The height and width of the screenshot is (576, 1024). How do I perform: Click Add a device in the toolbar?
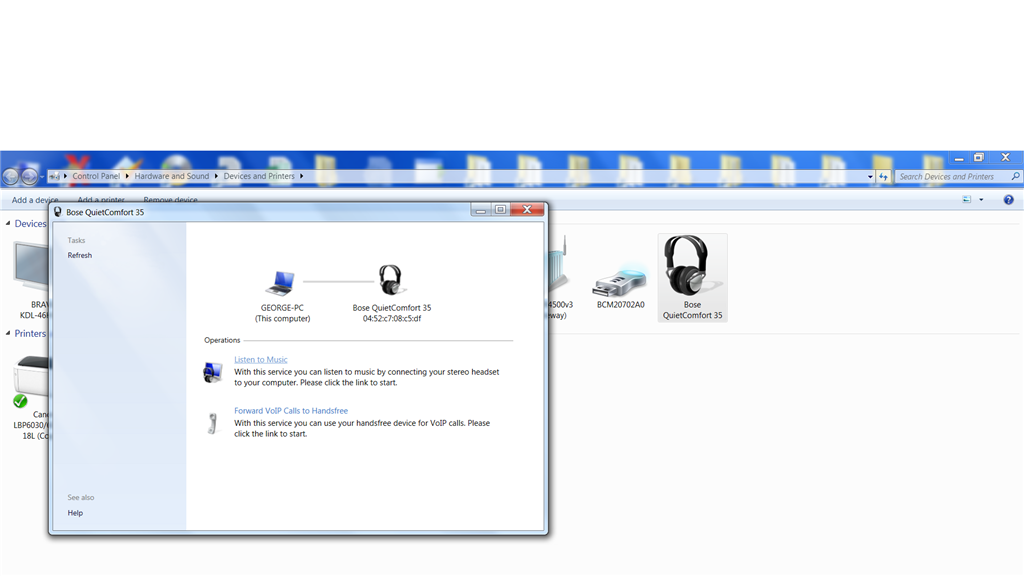click(35, 200)
